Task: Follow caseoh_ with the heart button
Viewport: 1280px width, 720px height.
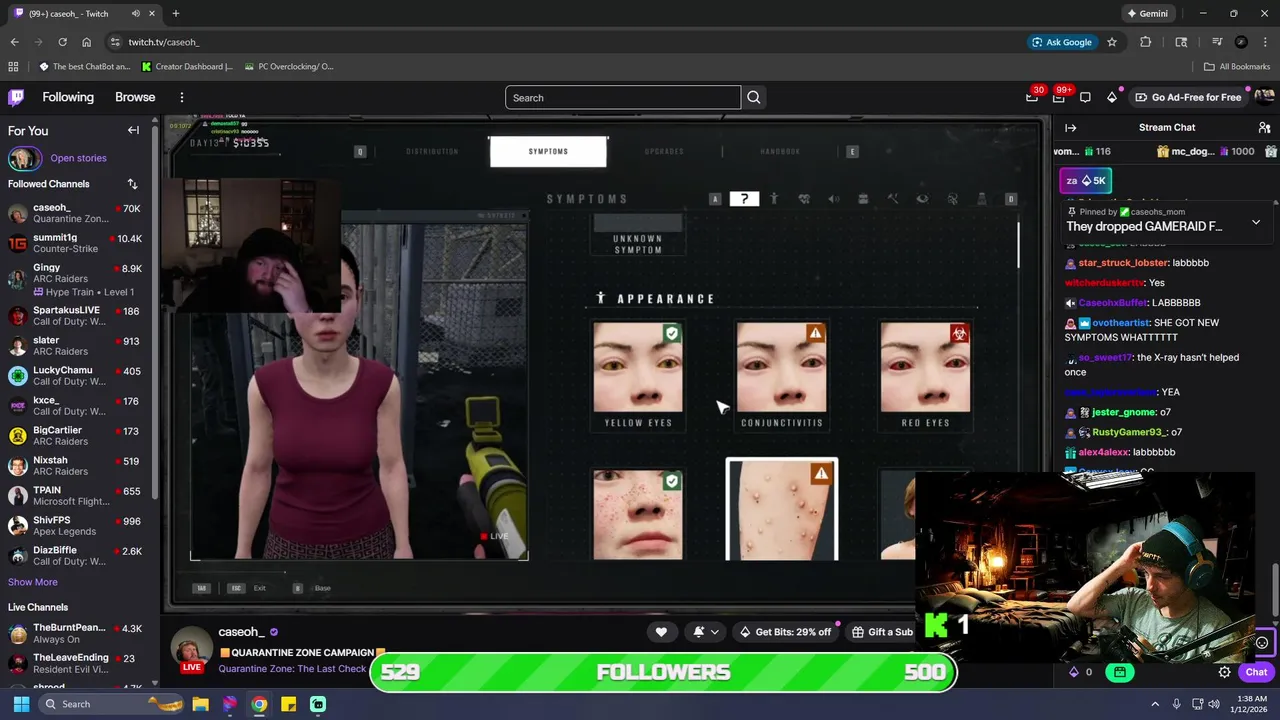Action: click(x=661, y=632)
